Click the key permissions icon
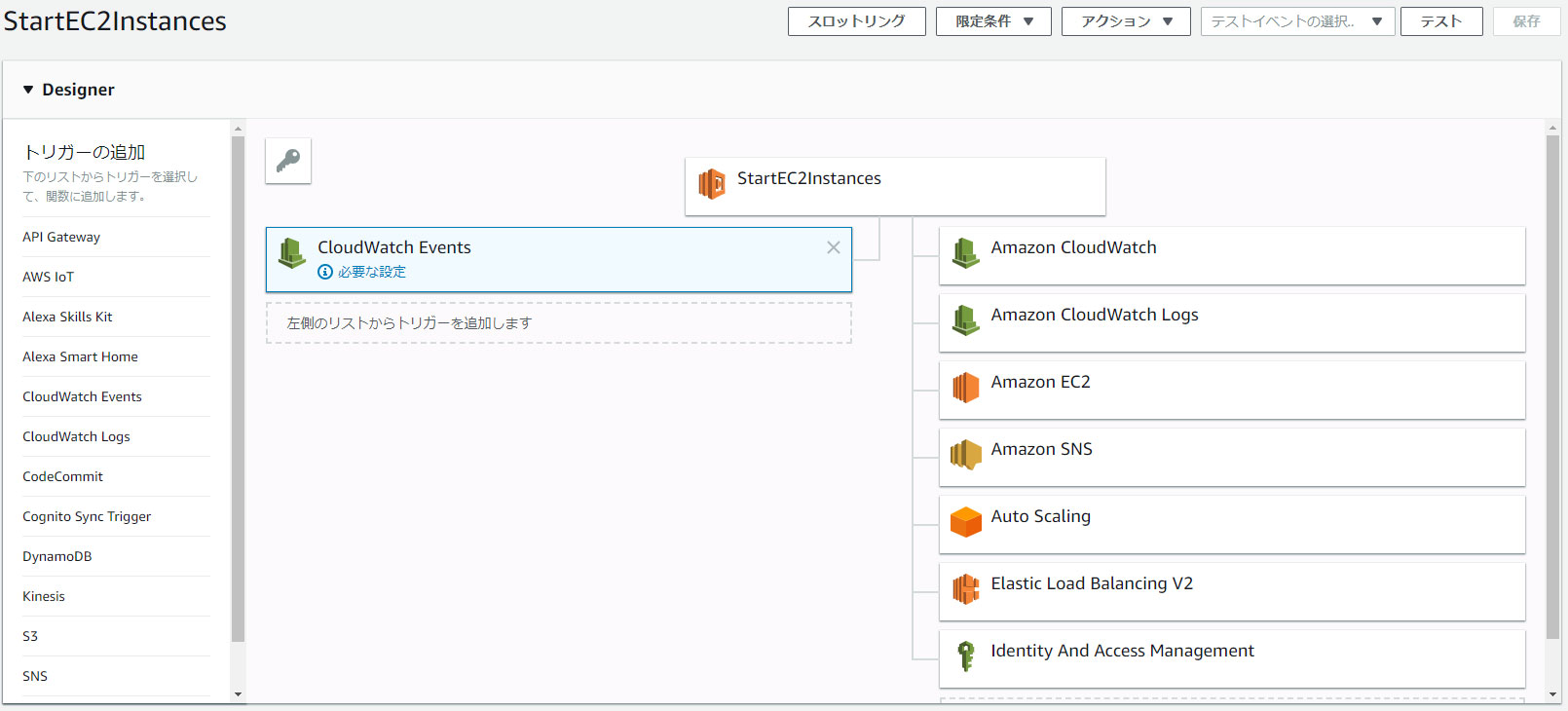Image resolution: width=1568 pixels, height=711 pixels. [x=288, y=161]
